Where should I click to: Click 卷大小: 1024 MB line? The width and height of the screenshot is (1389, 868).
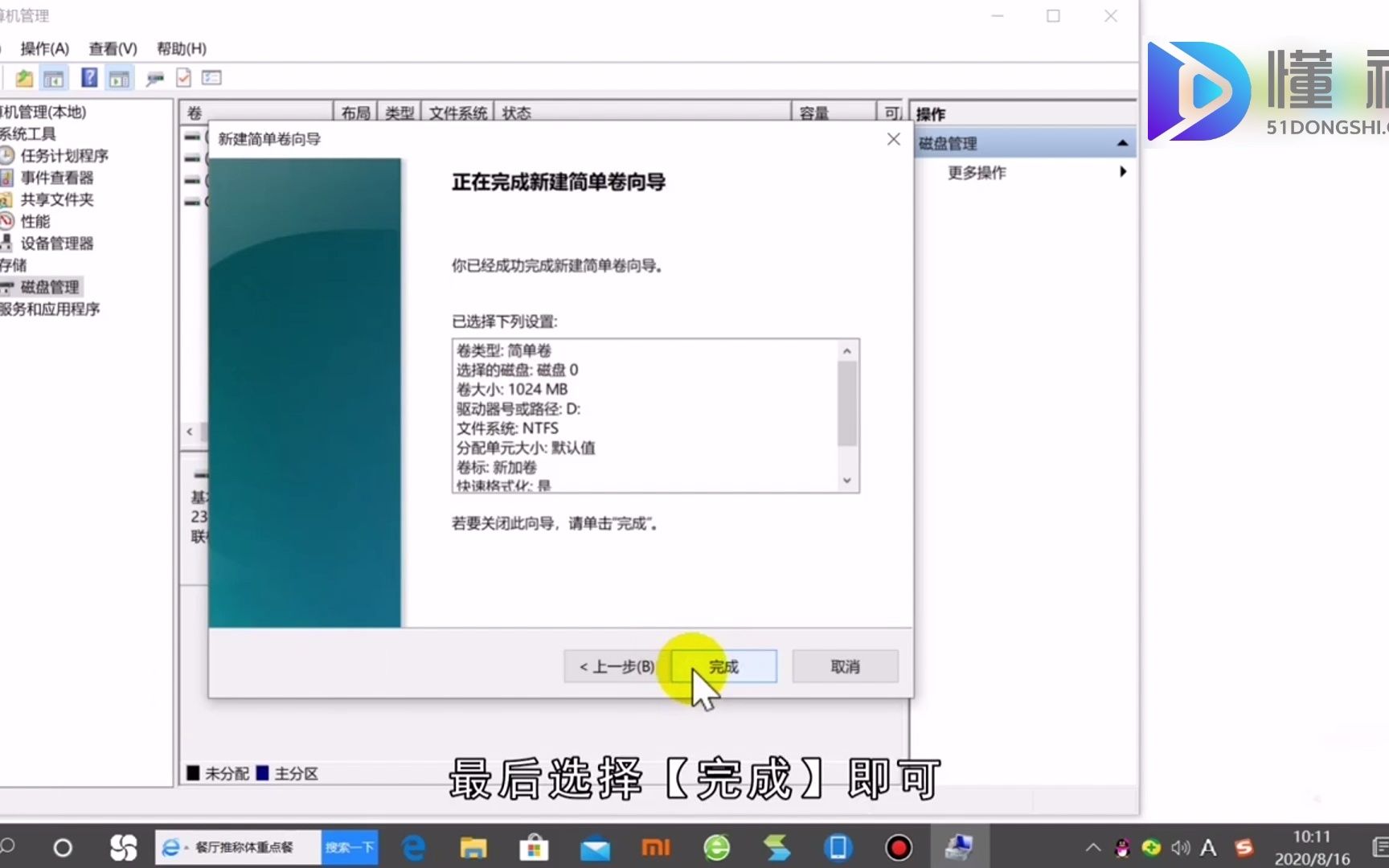(x=512, y=390)
